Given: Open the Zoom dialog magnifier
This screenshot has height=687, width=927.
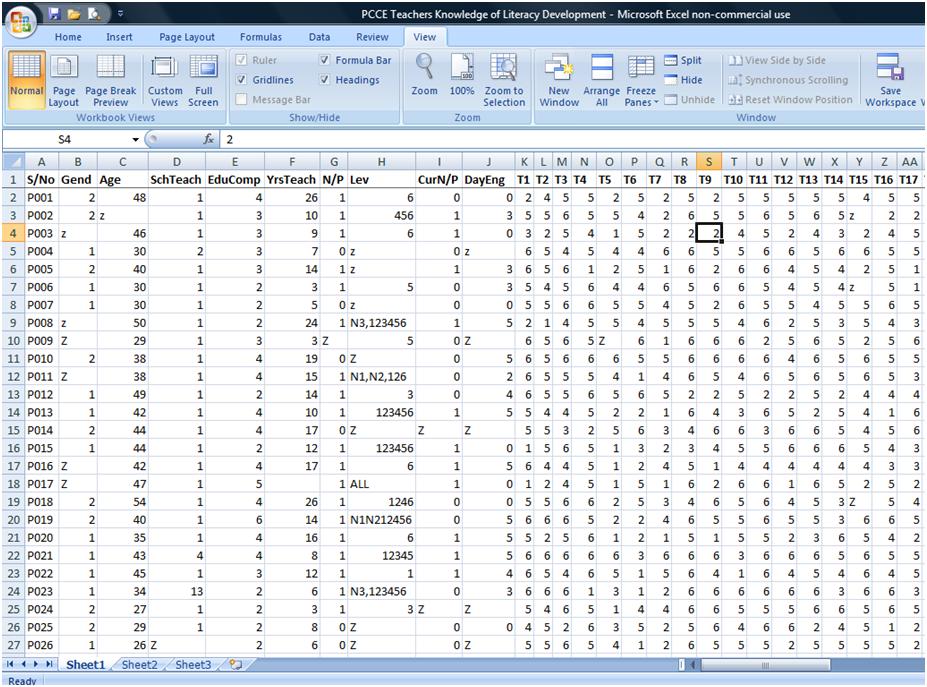Looking at the screenshot, I should point(424,74).
